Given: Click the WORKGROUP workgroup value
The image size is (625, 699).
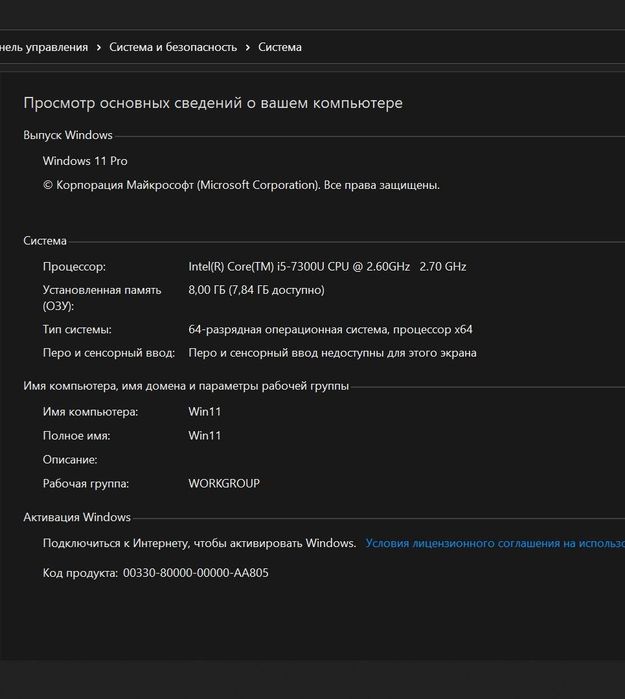Looking at the screenshot, I should coord(224,484).
